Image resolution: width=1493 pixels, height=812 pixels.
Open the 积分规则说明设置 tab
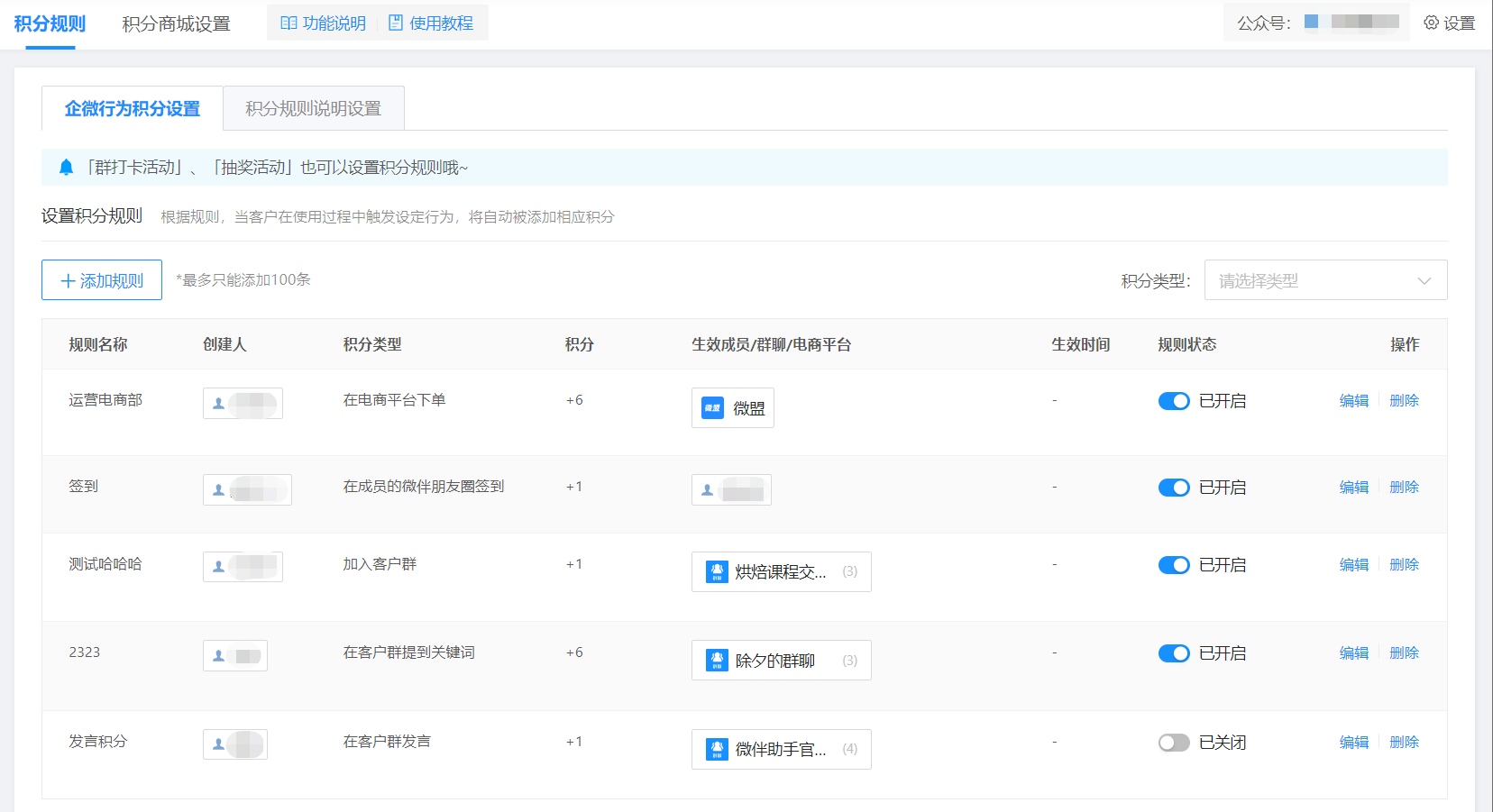pyautogui.click(x=314, y=108)
